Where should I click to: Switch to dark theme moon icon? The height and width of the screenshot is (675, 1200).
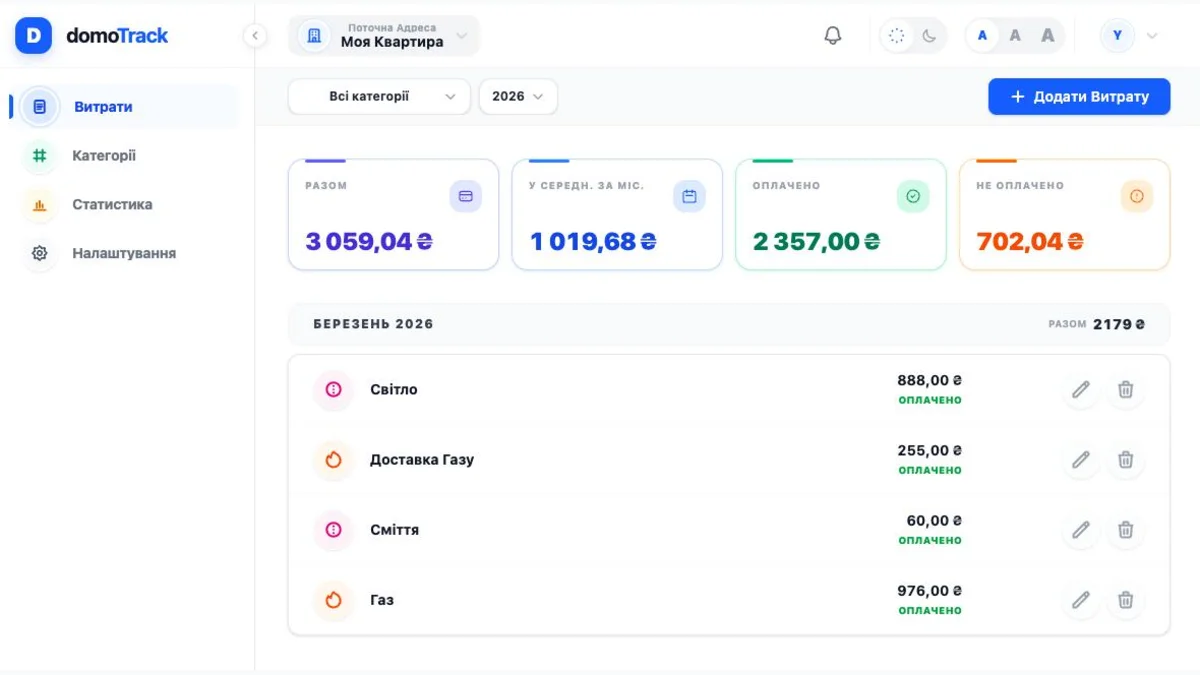coord(929,36)
